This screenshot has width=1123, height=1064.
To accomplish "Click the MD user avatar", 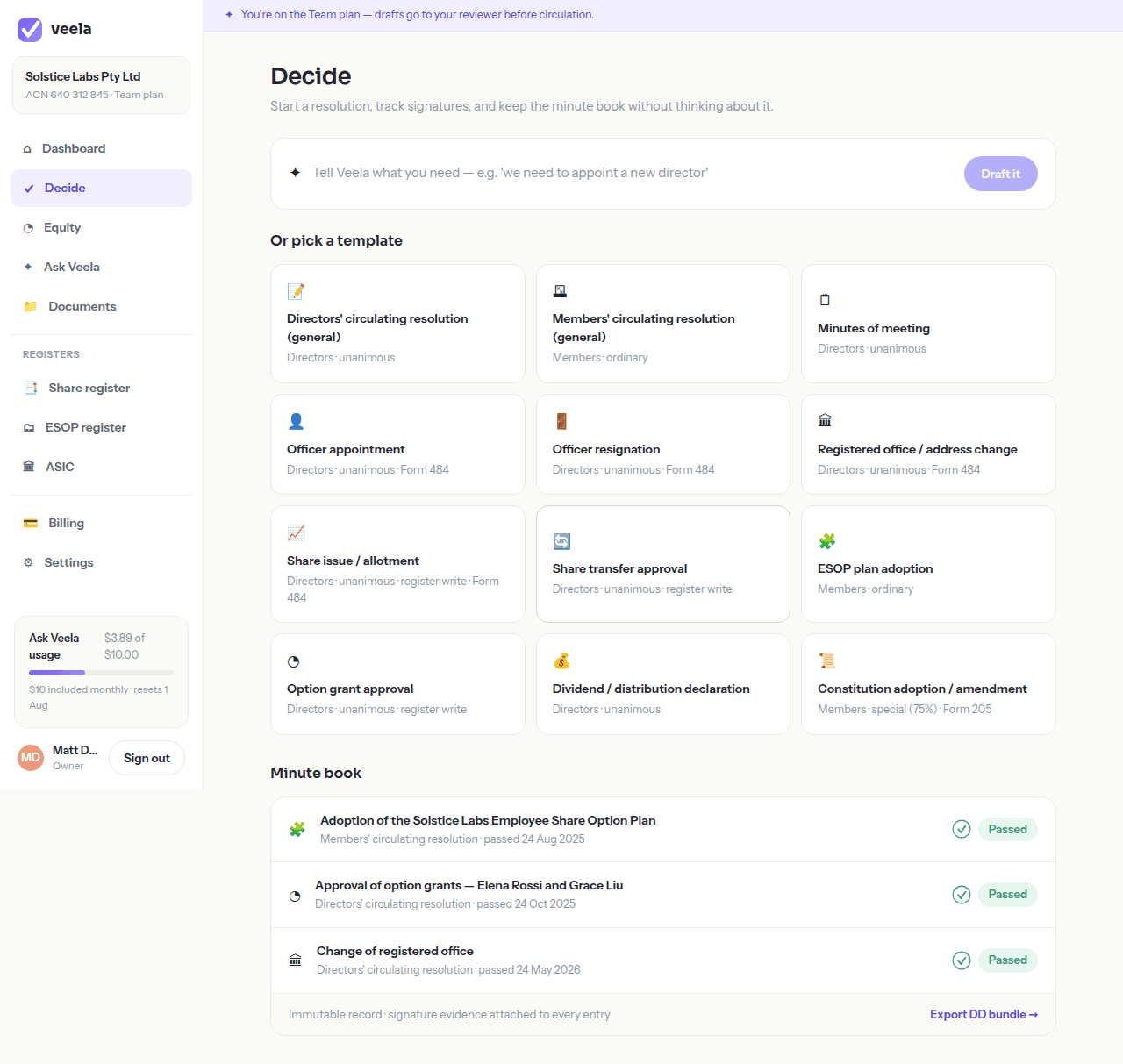I will pyautogui.click(x=31, y=758).
